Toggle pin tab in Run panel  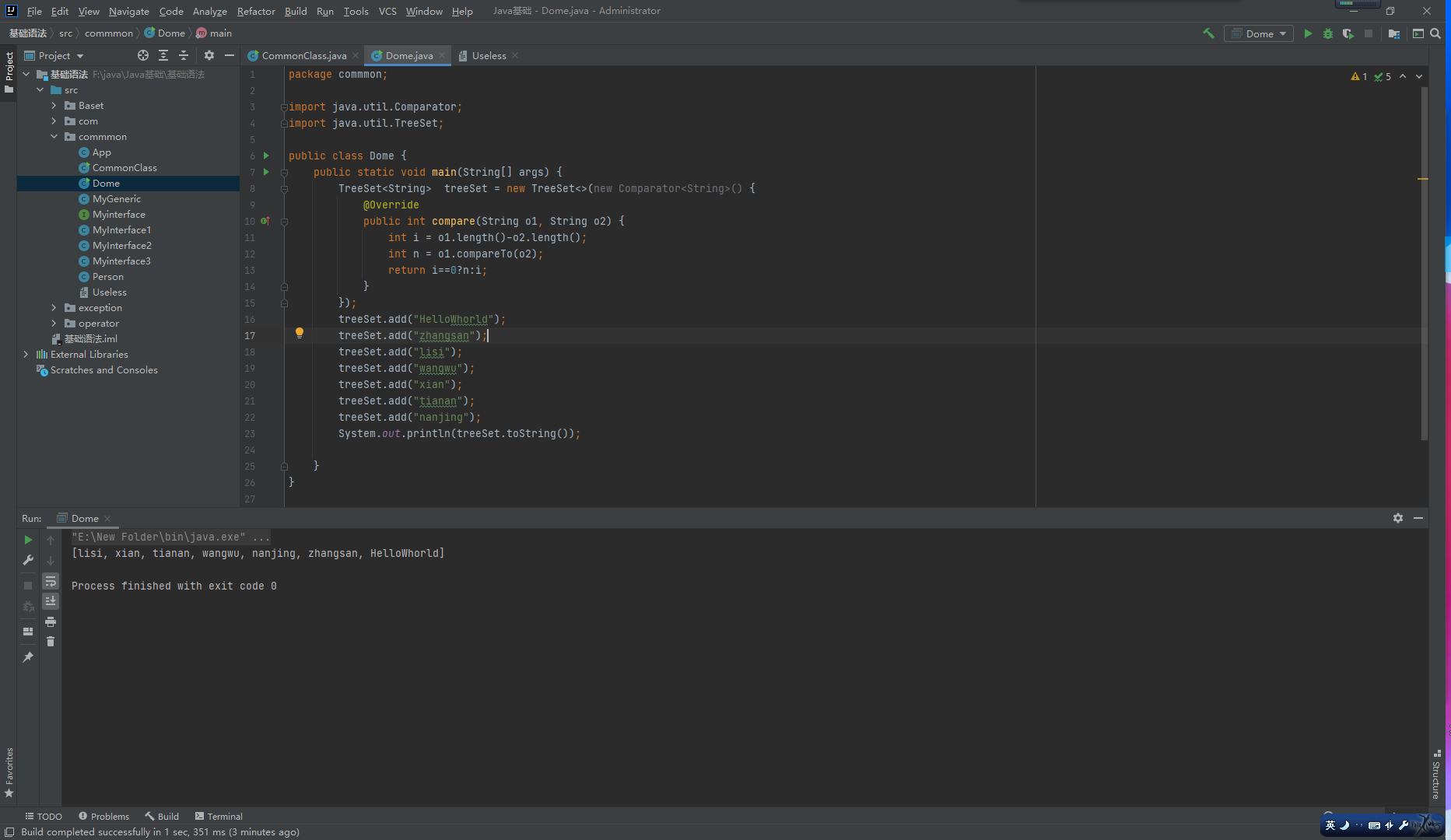coord(28,657)
